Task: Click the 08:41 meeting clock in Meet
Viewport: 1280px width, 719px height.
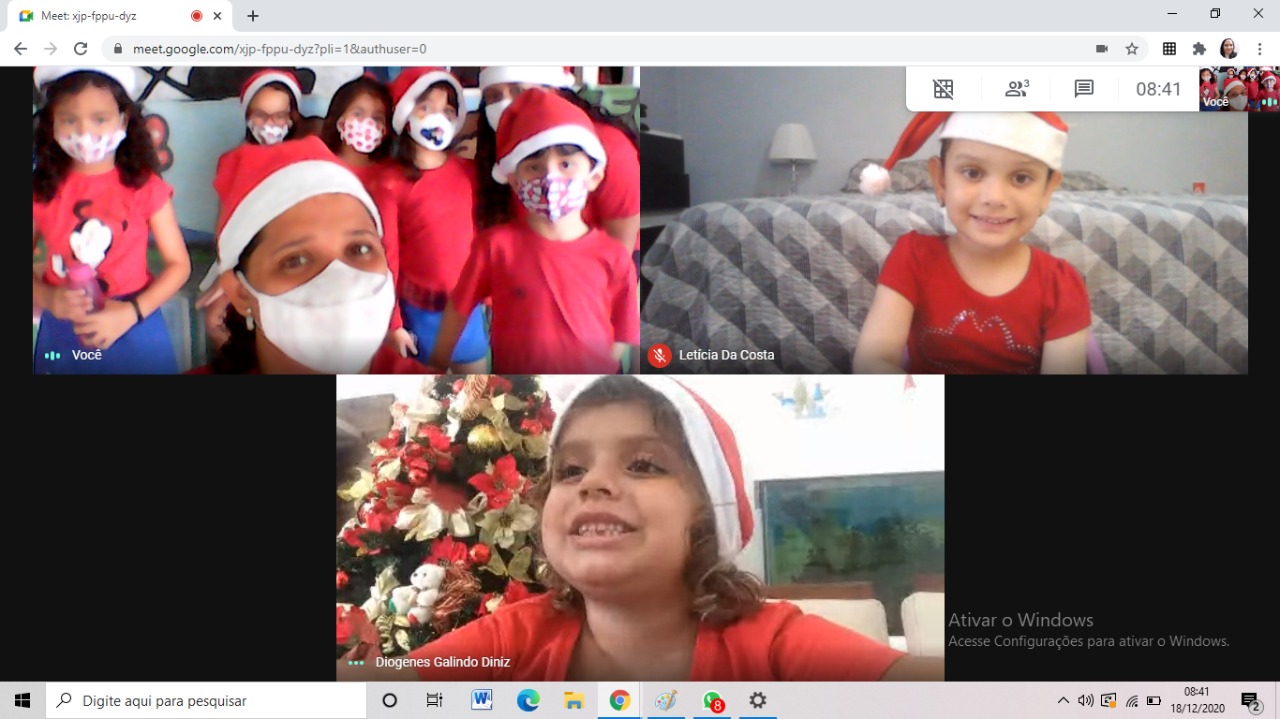Action: 1158,89
